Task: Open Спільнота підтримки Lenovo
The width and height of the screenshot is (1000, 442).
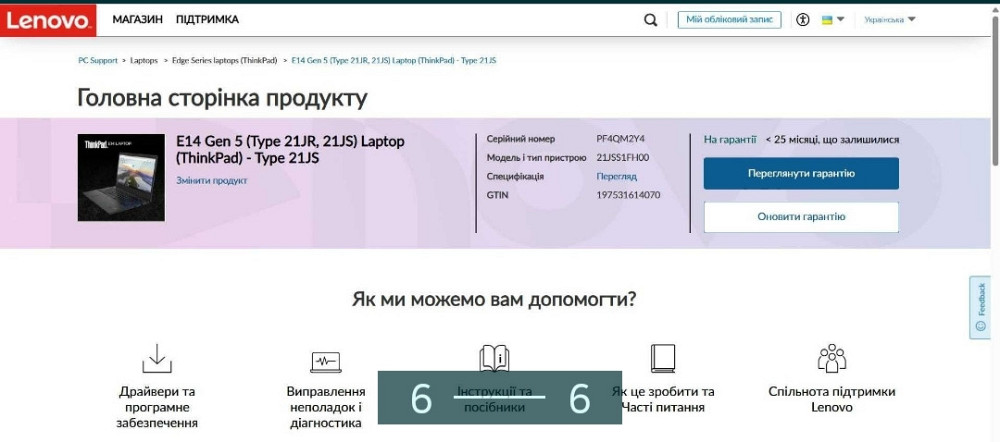Action: click(x=832, y=399)
